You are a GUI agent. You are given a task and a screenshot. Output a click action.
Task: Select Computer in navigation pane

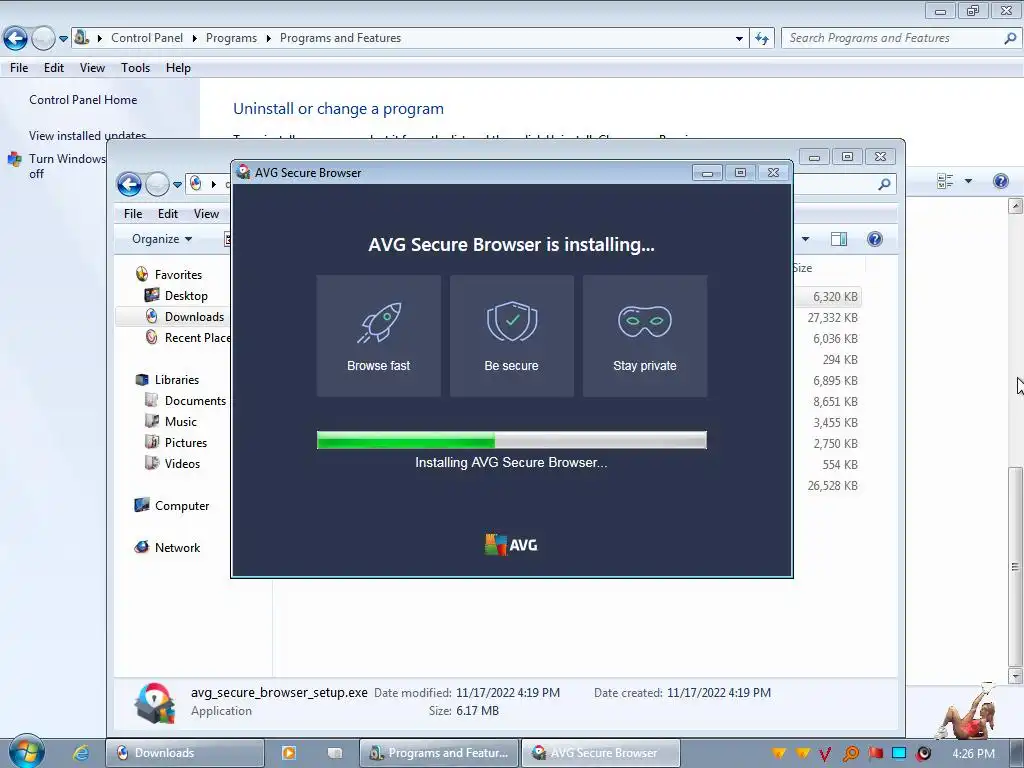point(182,506)
